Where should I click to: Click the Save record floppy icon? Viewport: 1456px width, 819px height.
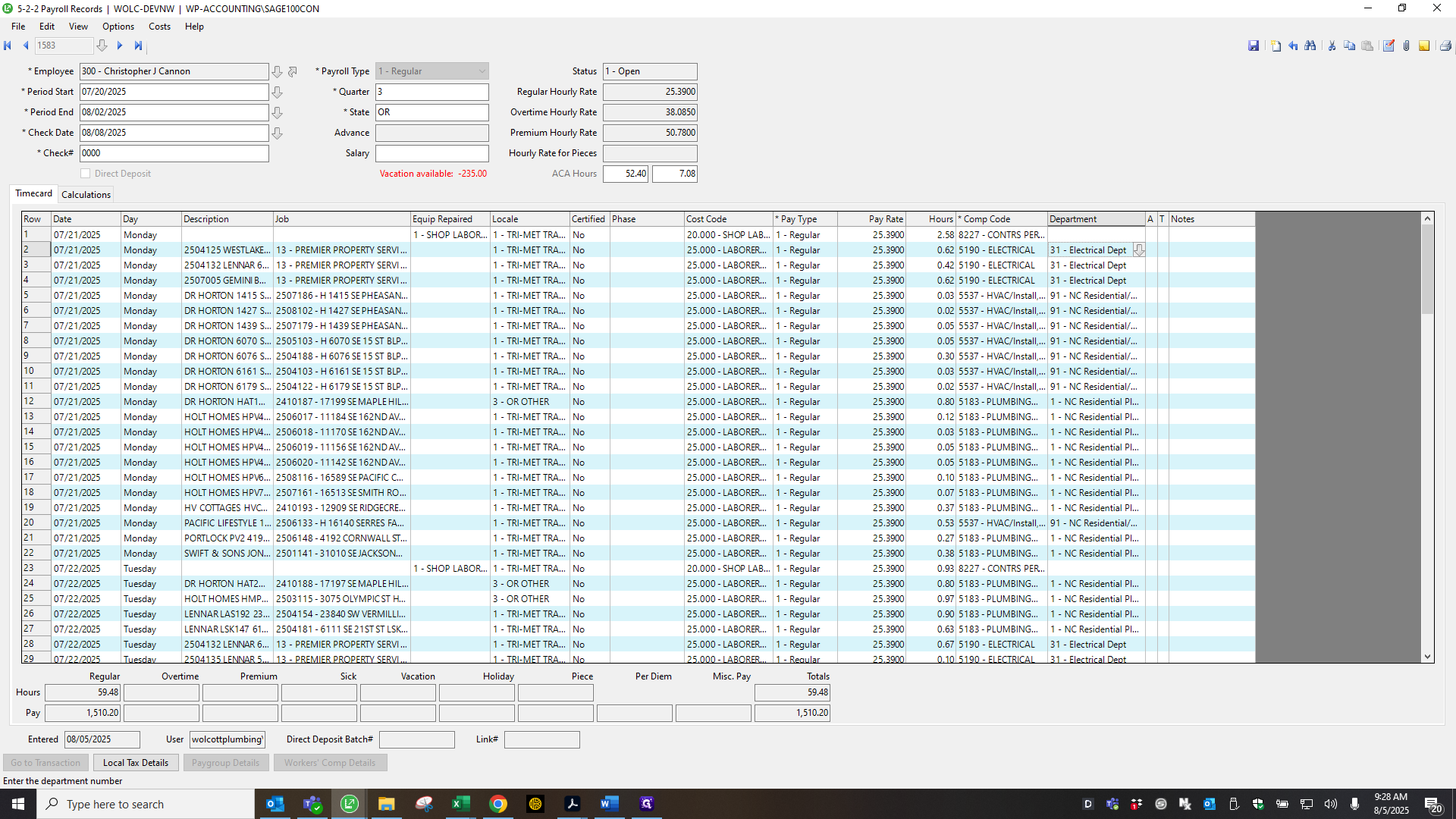point(1254,46)
